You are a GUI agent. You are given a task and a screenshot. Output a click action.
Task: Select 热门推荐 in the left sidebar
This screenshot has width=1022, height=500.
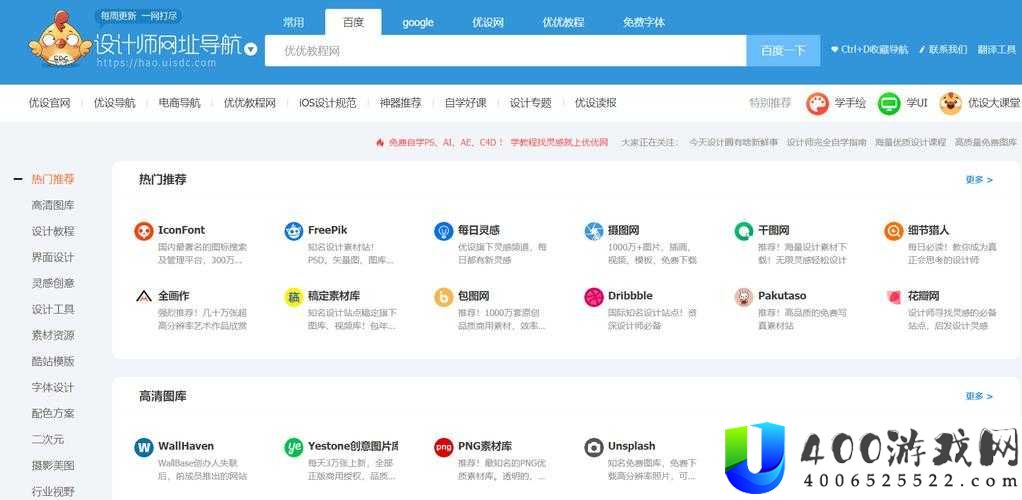pyautogui.click(x=53, y=179)
